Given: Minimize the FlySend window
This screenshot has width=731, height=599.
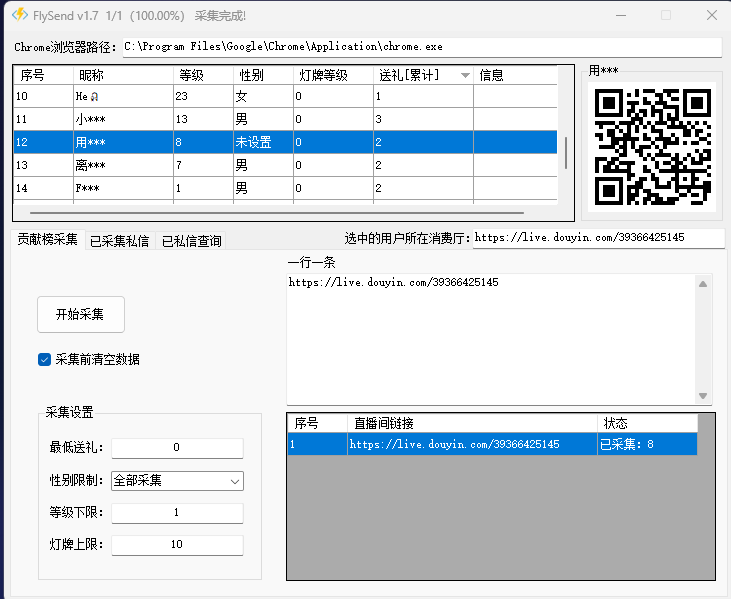Looking at the screenshot, I should point(621,16).
